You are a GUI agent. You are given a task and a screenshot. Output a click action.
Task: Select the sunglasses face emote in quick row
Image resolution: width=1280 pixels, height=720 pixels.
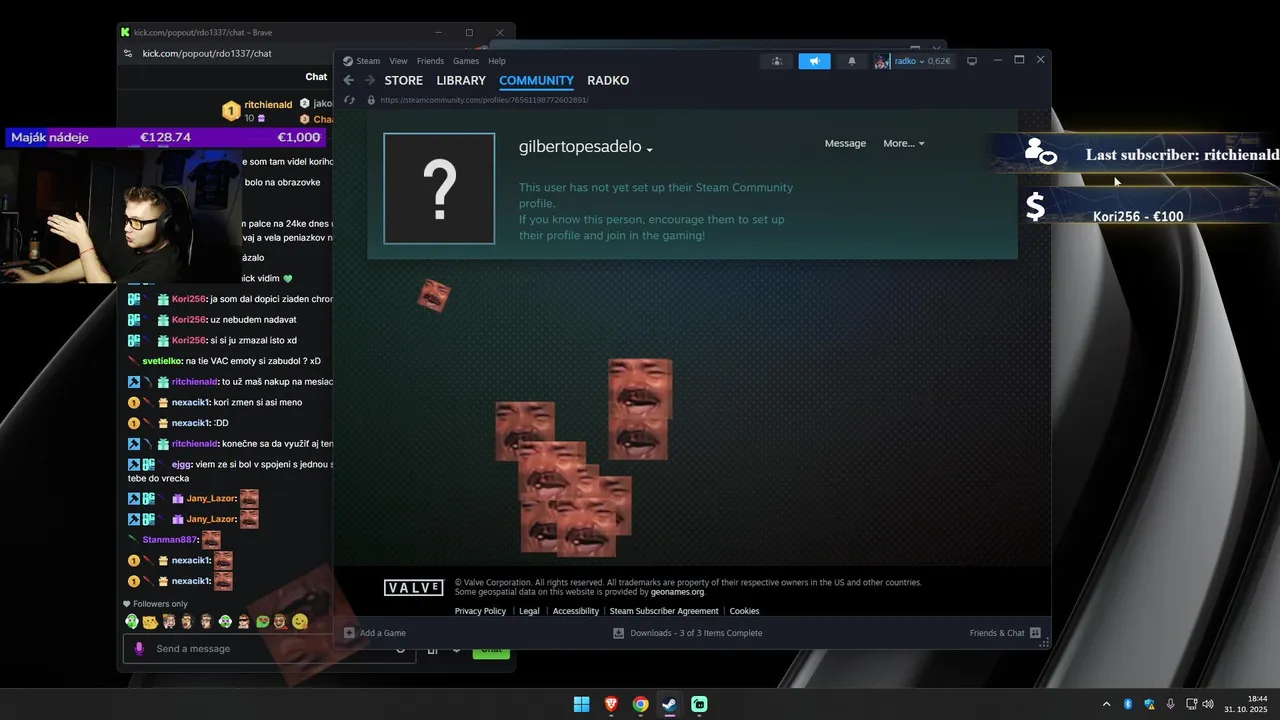click(x=243, y=622)
